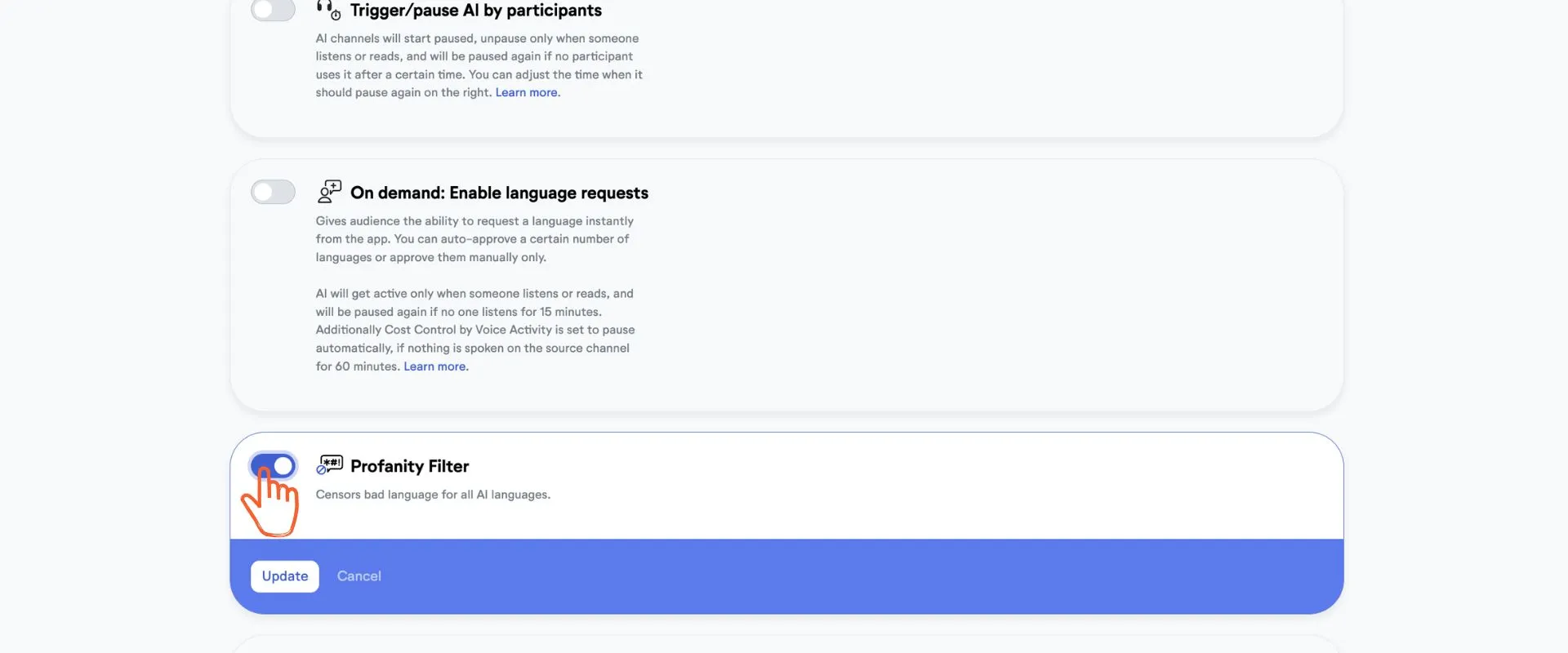Open Learn more link in On demand section

(435, 366)
